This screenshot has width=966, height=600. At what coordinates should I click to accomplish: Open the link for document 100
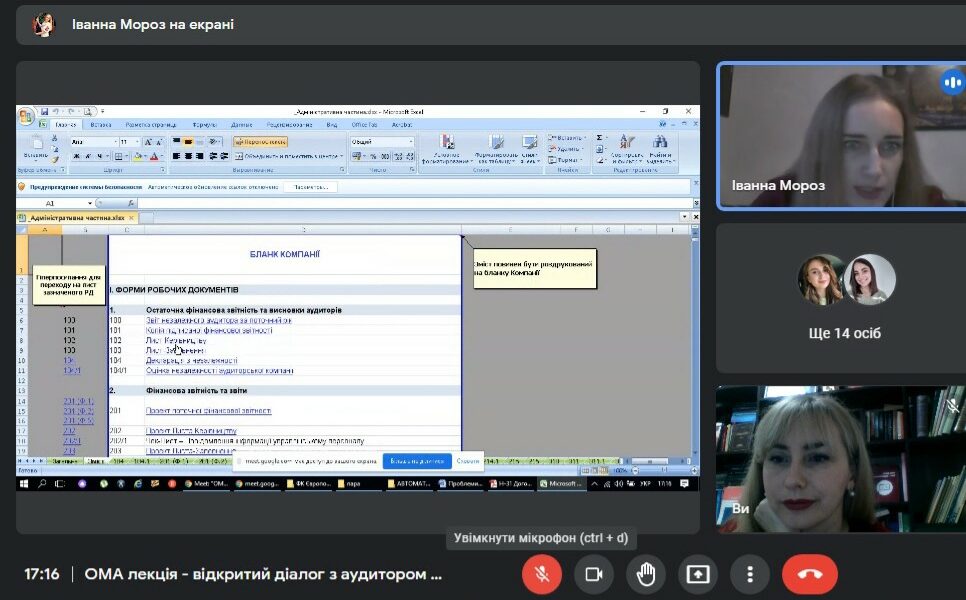(x=219, y=320)
